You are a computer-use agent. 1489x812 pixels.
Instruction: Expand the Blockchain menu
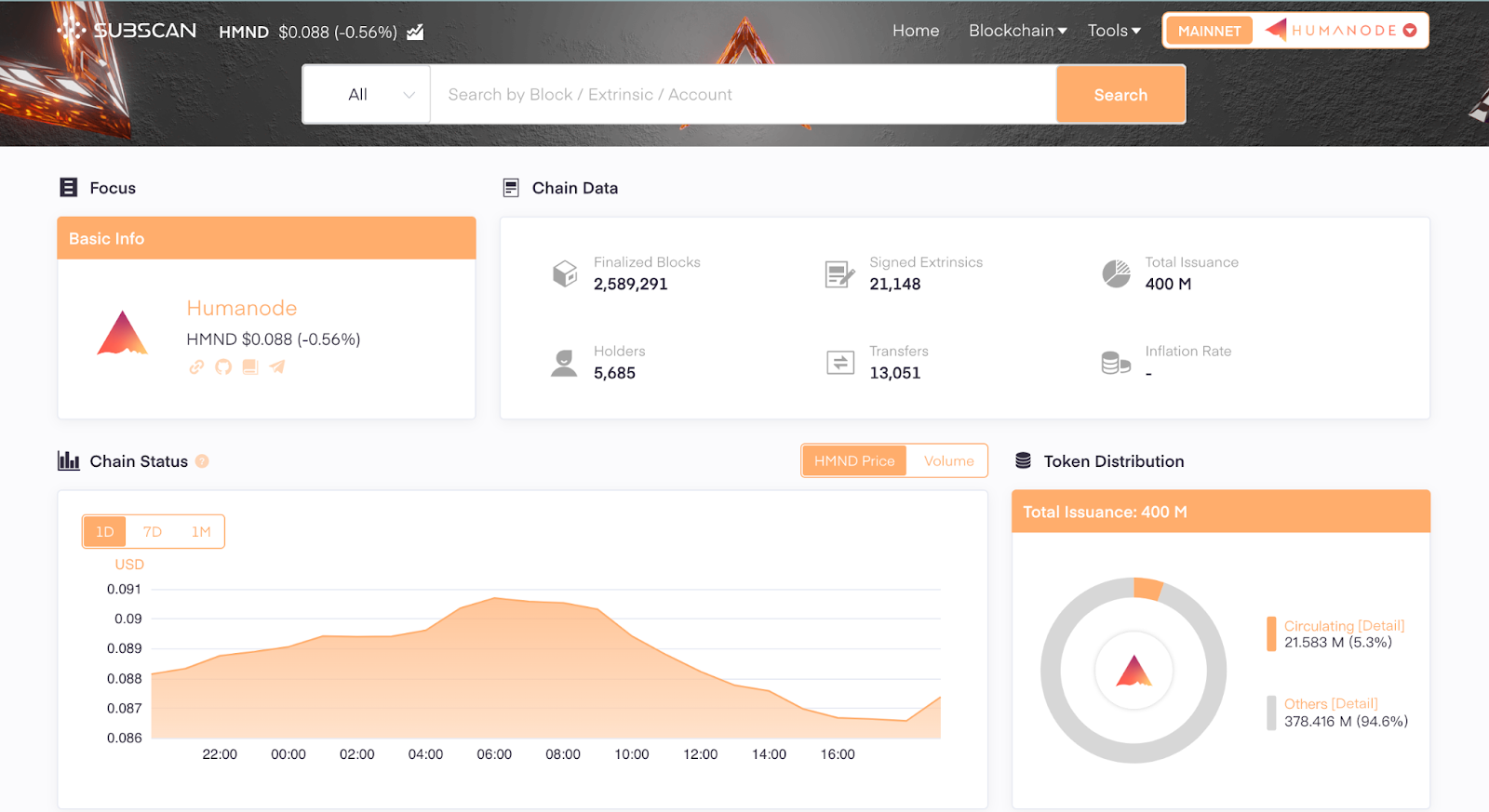(x=1017, y=31)
